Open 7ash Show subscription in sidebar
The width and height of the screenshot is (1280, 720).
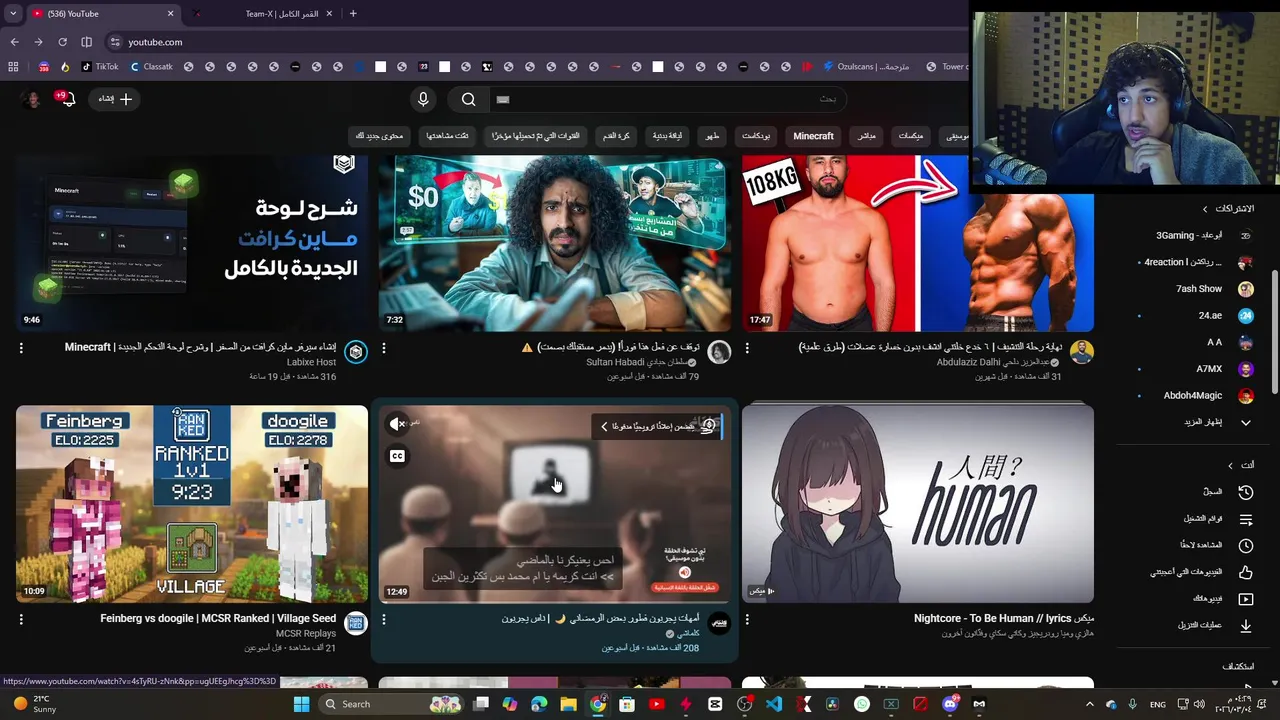point(1204,289)
